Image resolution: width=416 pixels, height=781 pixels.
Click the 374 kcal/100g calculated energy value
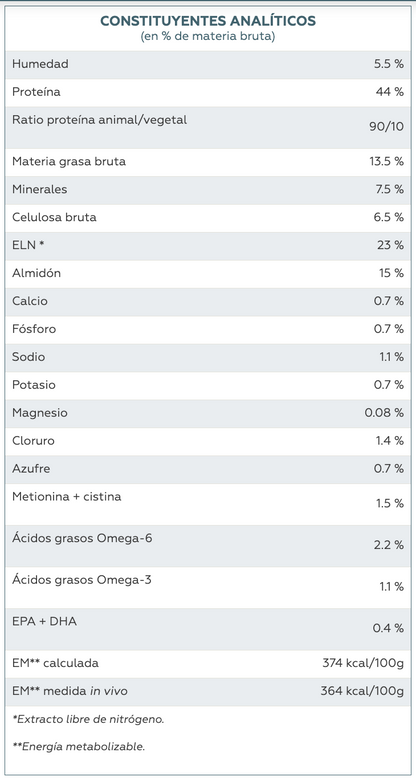(x=363, y=663)
